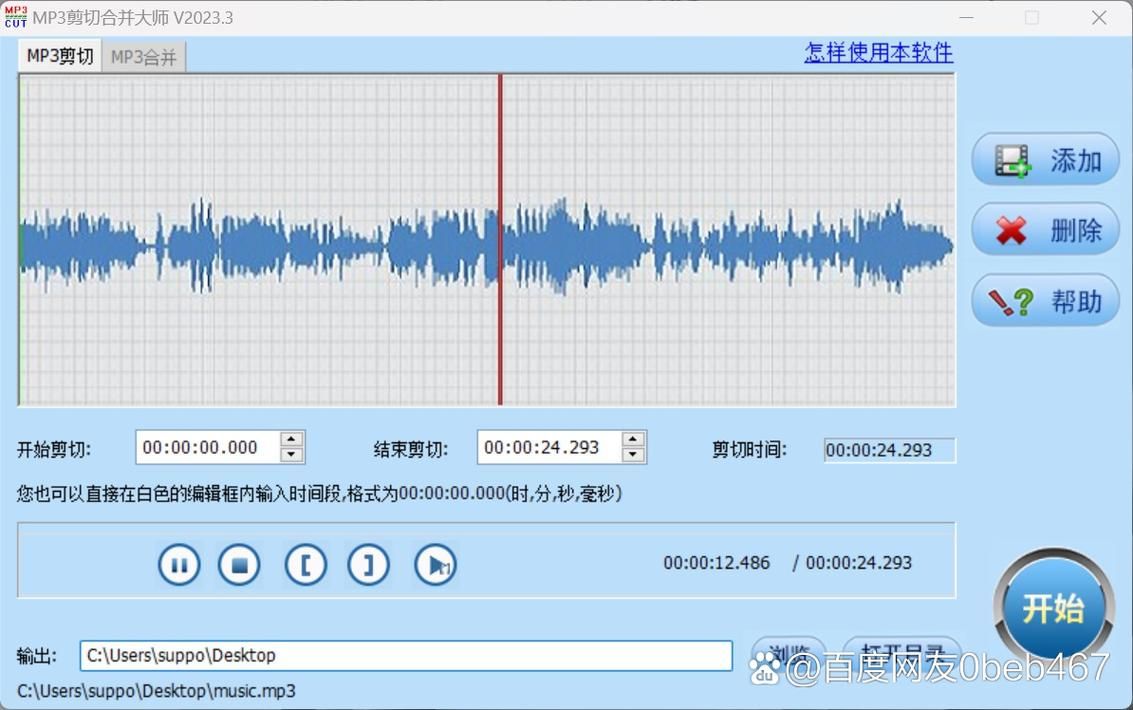Remove the loaded file with 删除
Image resolution: width=1133 pixels, height=710 pixels.
click(1044, 229)
